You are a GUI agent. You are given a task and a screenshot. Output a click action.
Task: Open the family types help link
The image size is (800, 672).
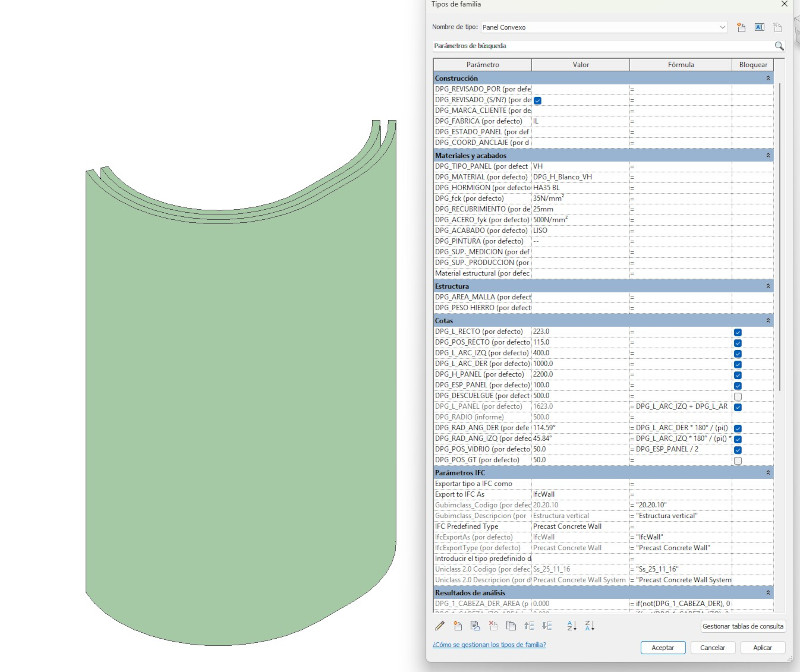489,644
